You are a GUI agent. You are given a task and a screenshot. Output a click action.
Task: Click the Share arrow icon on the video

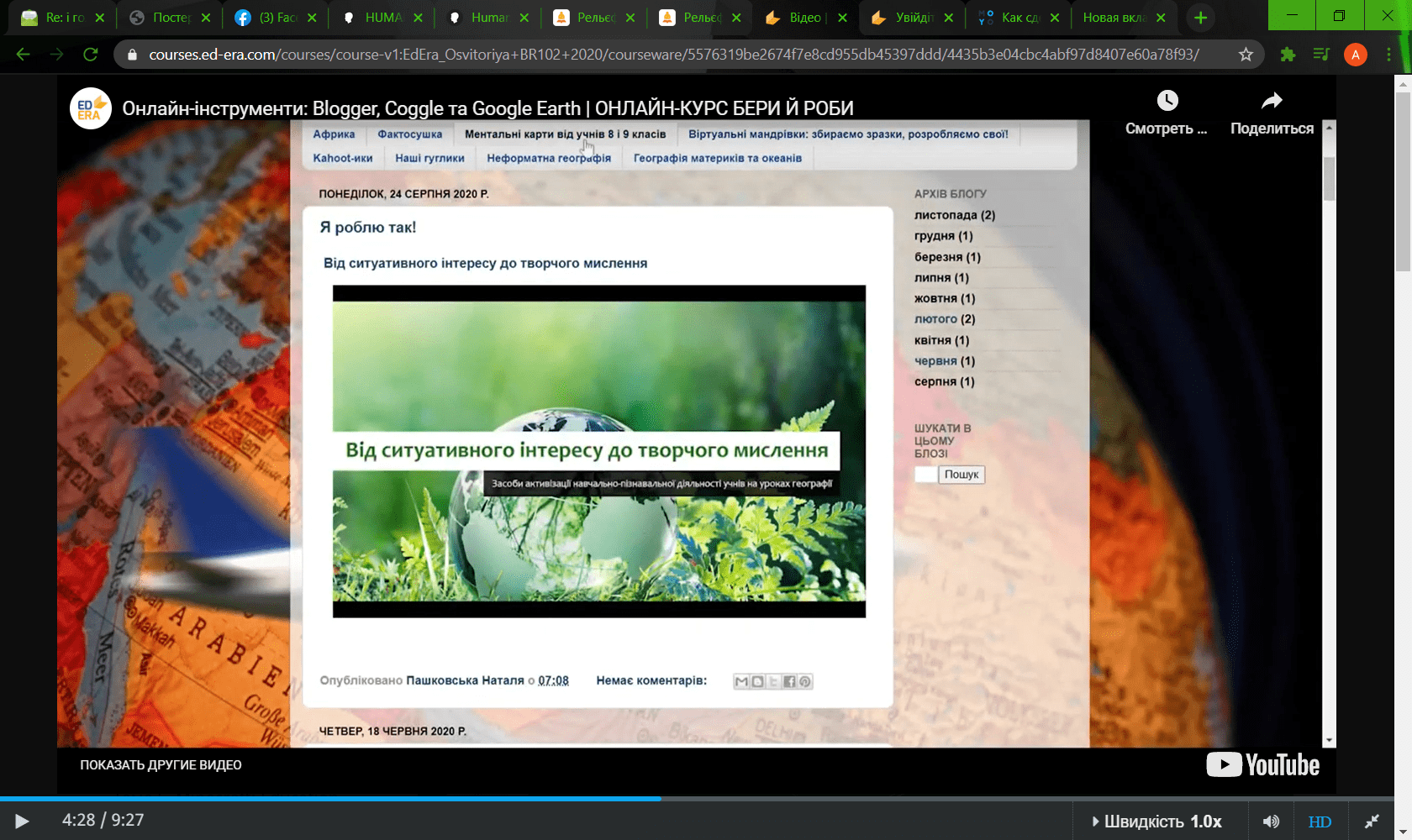[x=1272, y=101]
